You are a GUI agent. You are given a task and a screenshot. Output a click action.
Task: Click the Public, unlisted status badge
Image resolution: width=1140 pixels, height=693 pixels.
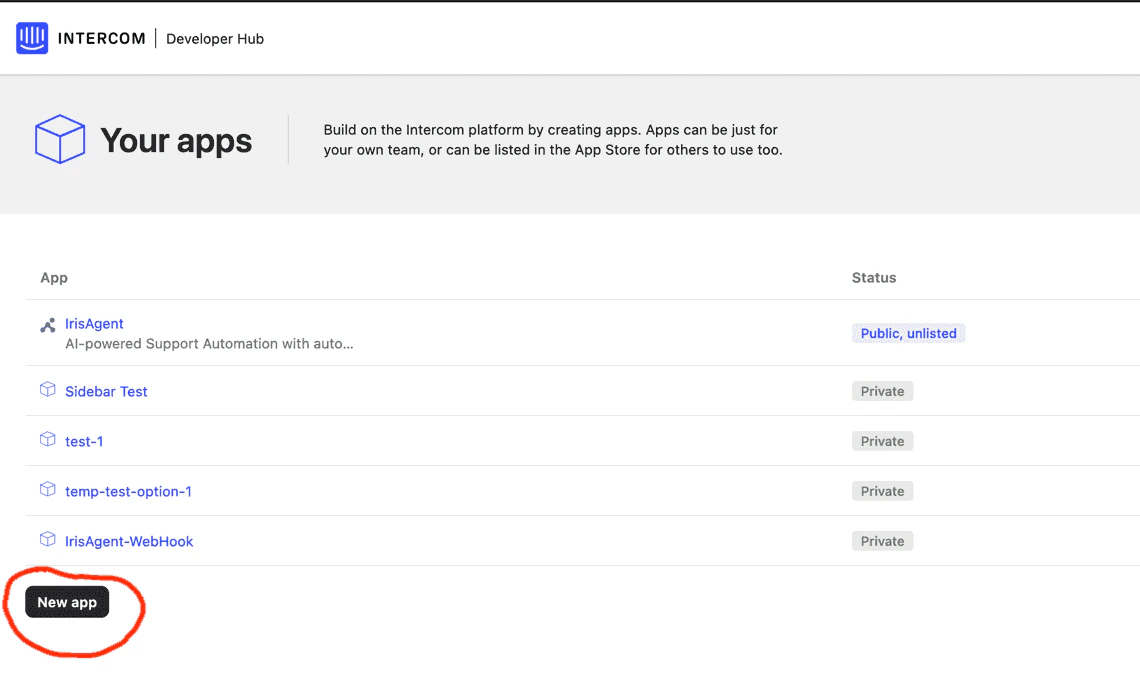tap(909, 333)
